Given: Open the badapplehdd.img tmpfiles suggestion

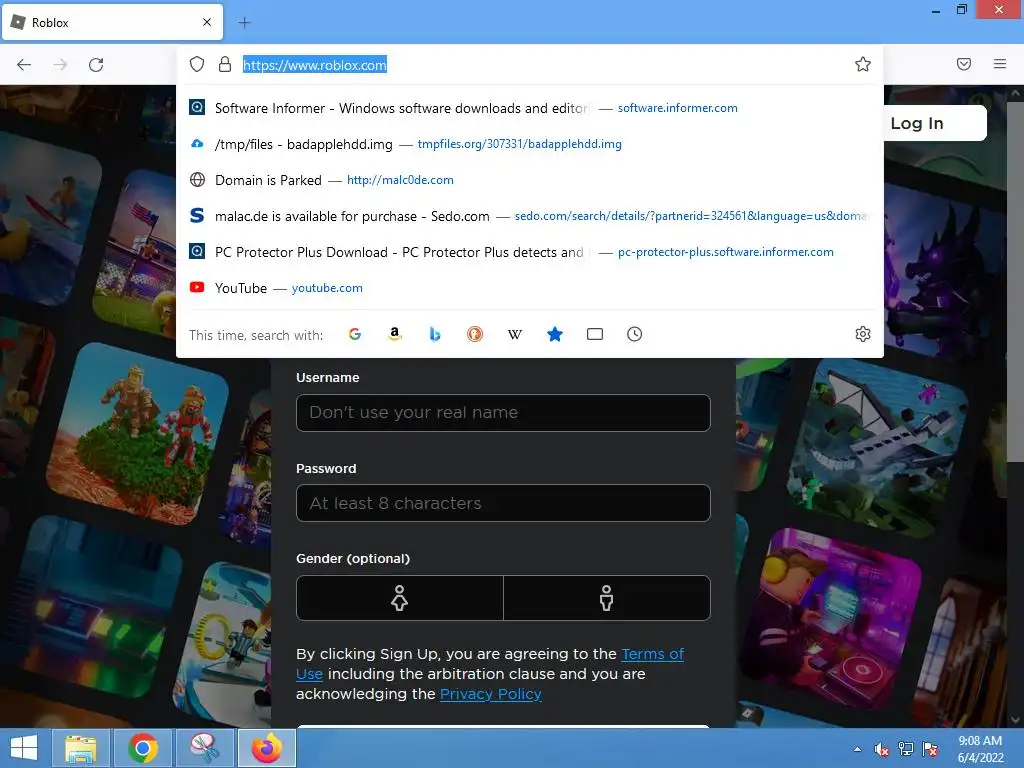Looking at the screenshot, I should pyautogui.click(x=530, y=144).
